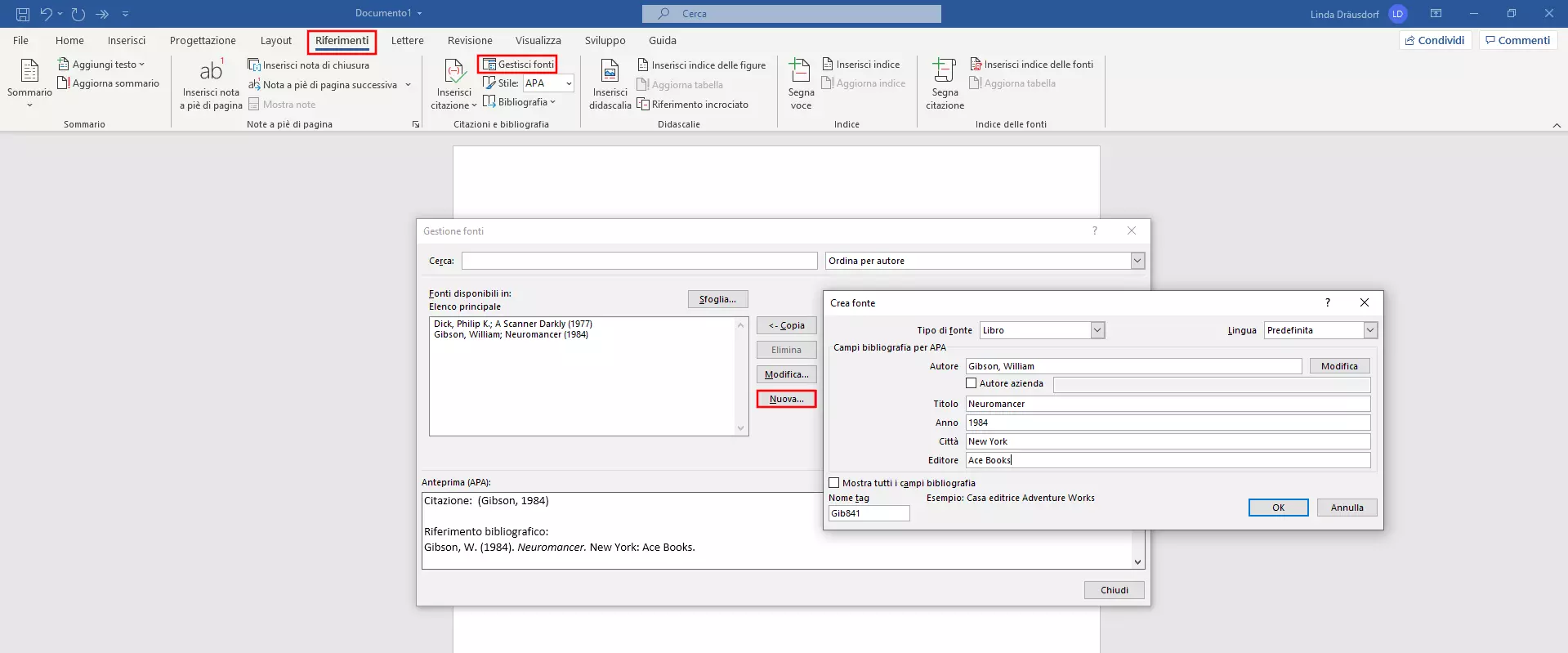Click Inserisci indice delle fonti
The width and height of the screenshot is (1568, 653).
pos(1031,65)
